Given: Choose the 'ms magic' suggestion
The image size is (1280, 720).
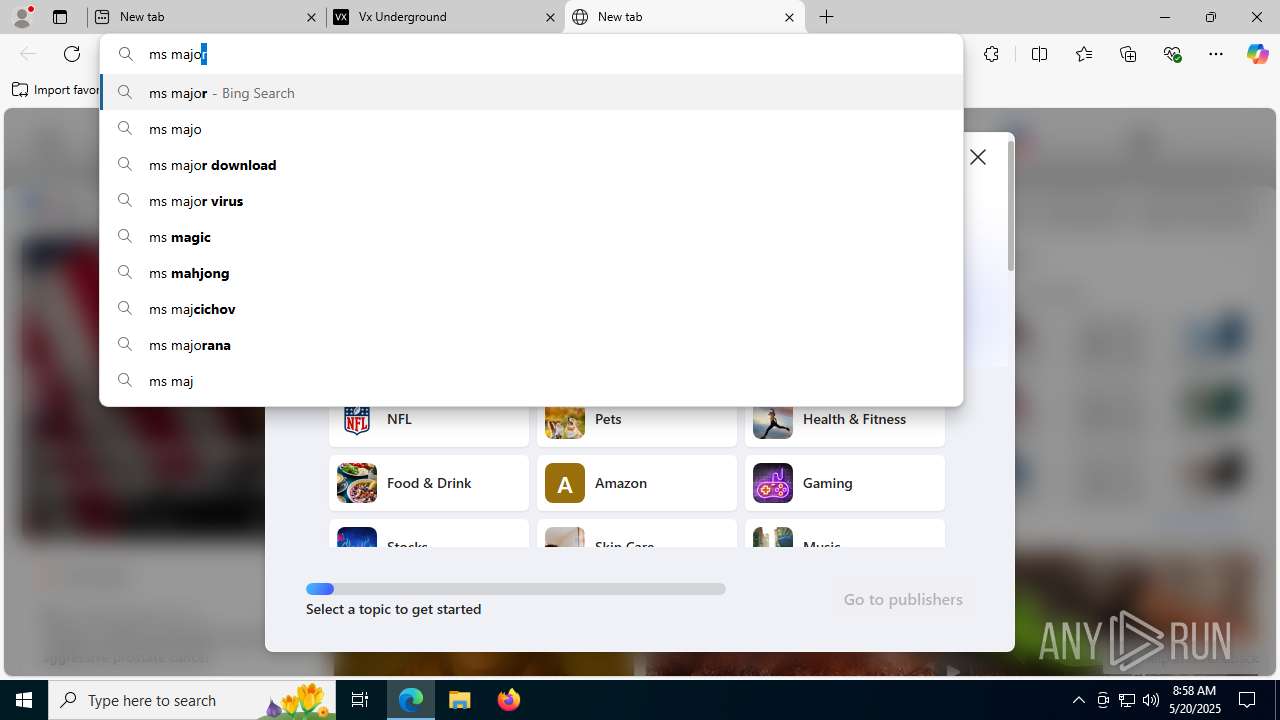Looking at the screenshot, I should (531, 237).
